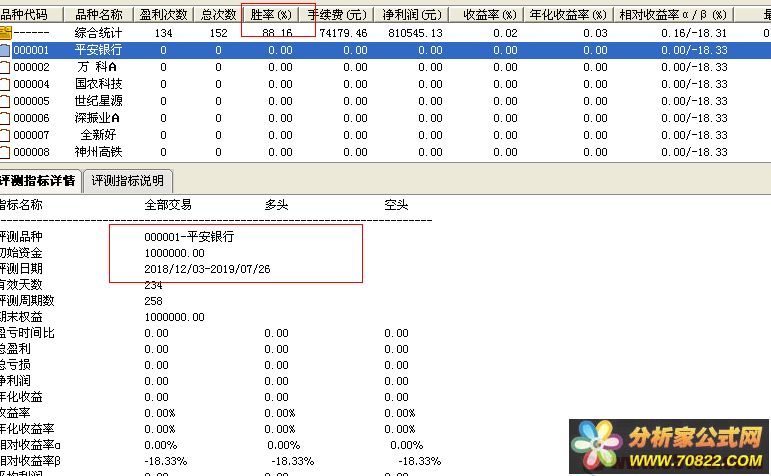Select the 全新好 row
The image size is (771, 476).
386,135
